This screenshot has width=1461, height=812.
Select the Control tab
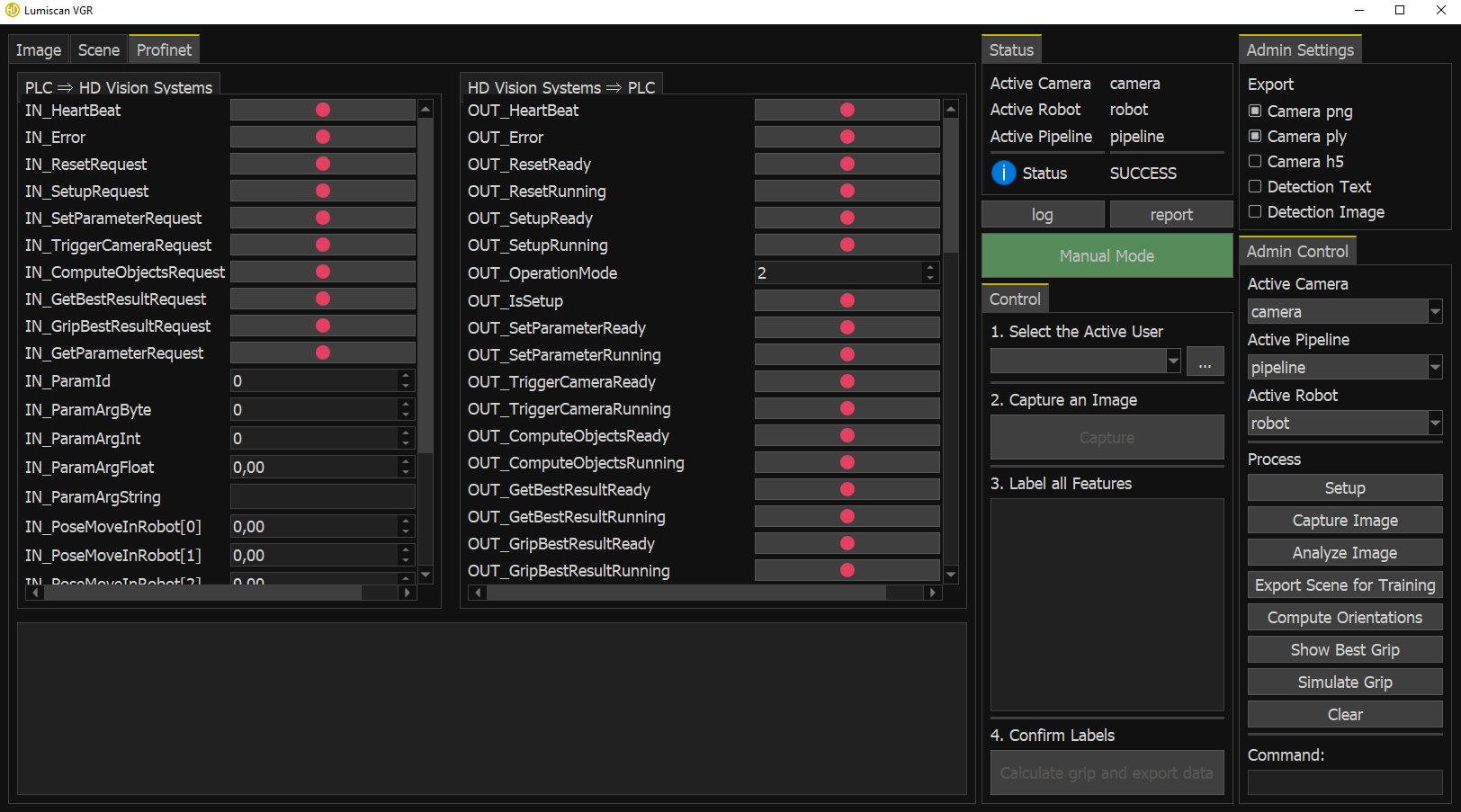tap(1015, 299)
